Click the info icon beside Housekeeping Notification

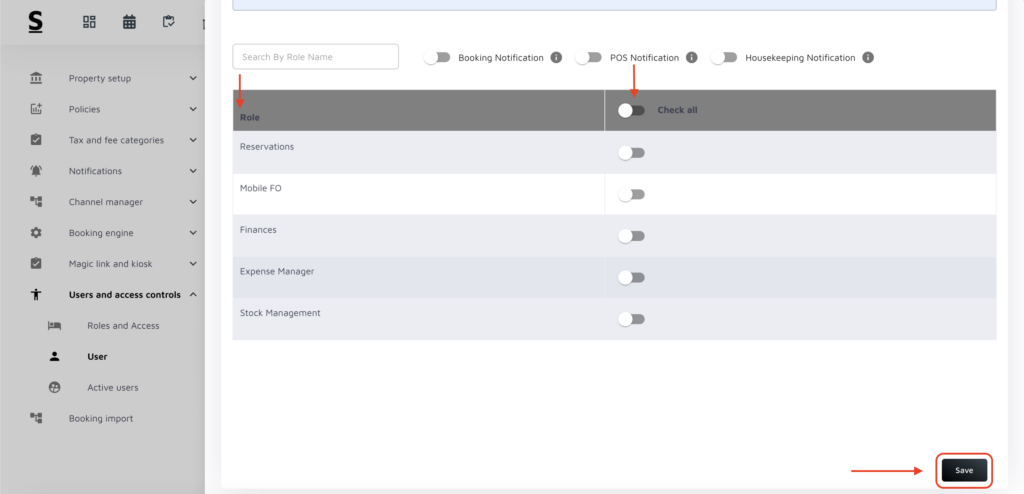coord(868,58)
